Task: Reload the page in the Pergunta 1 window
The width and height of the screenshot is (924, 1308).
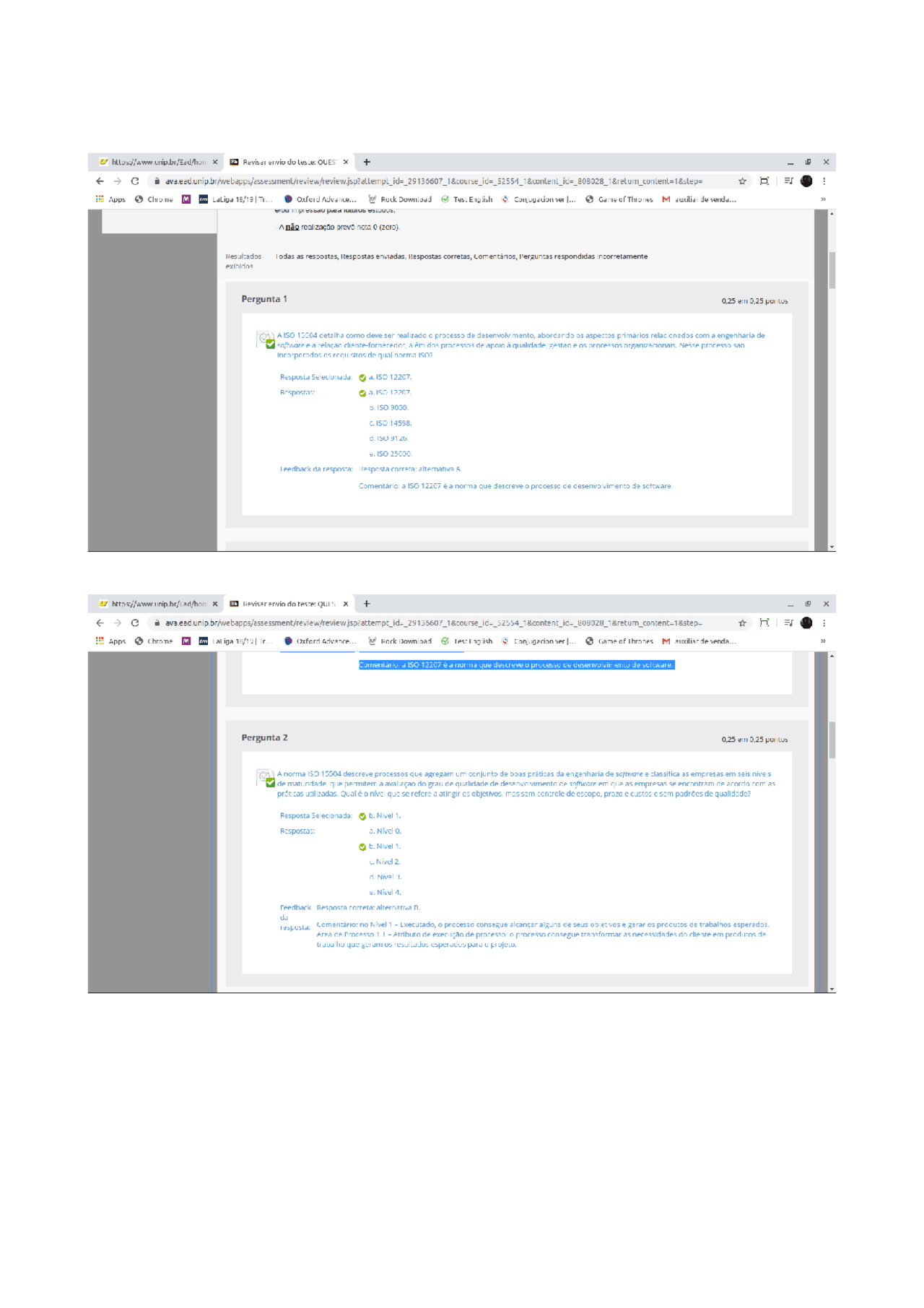Action: point(135,181)
